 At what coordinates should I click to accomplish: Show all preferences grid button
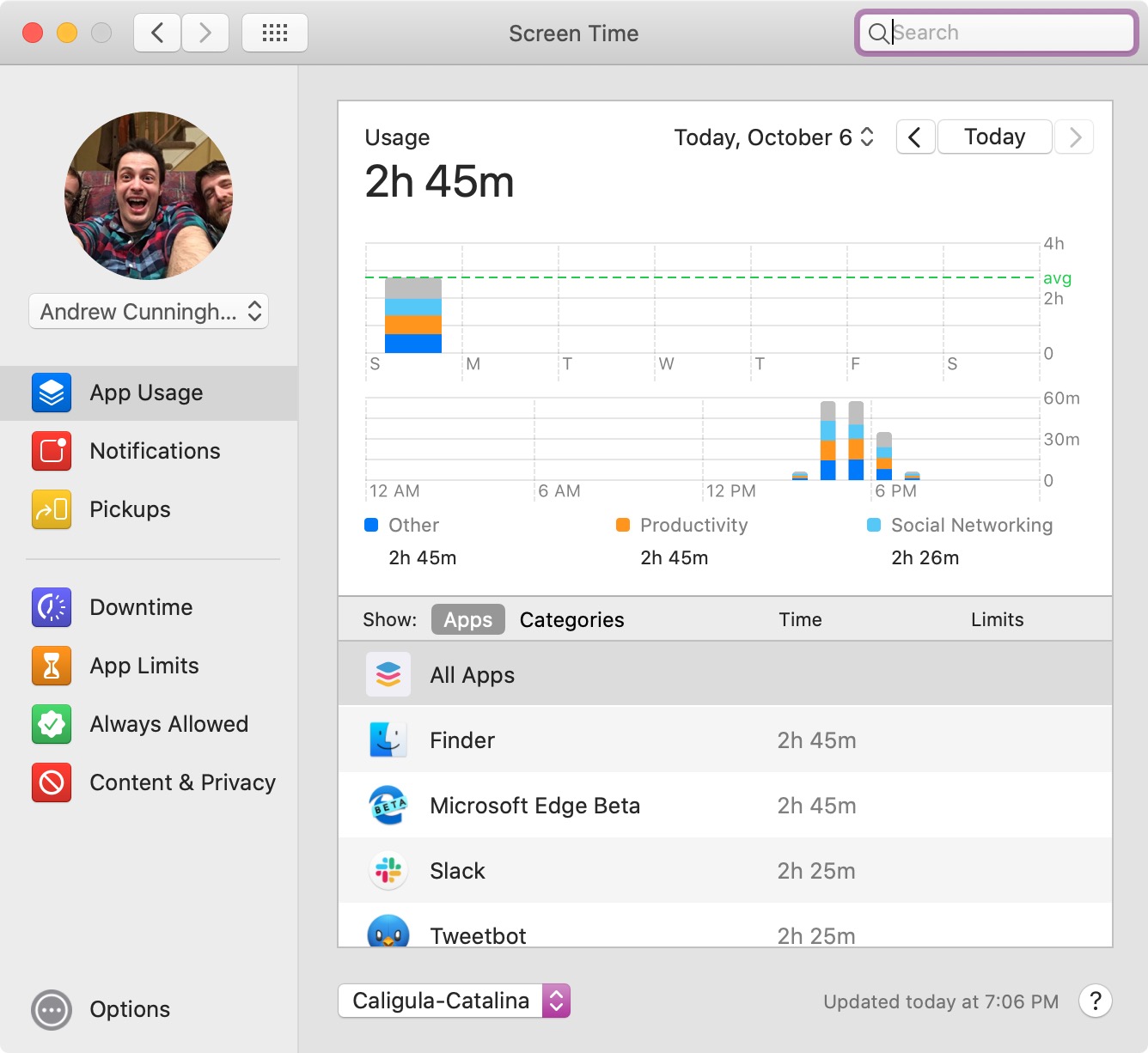point(275,33)
